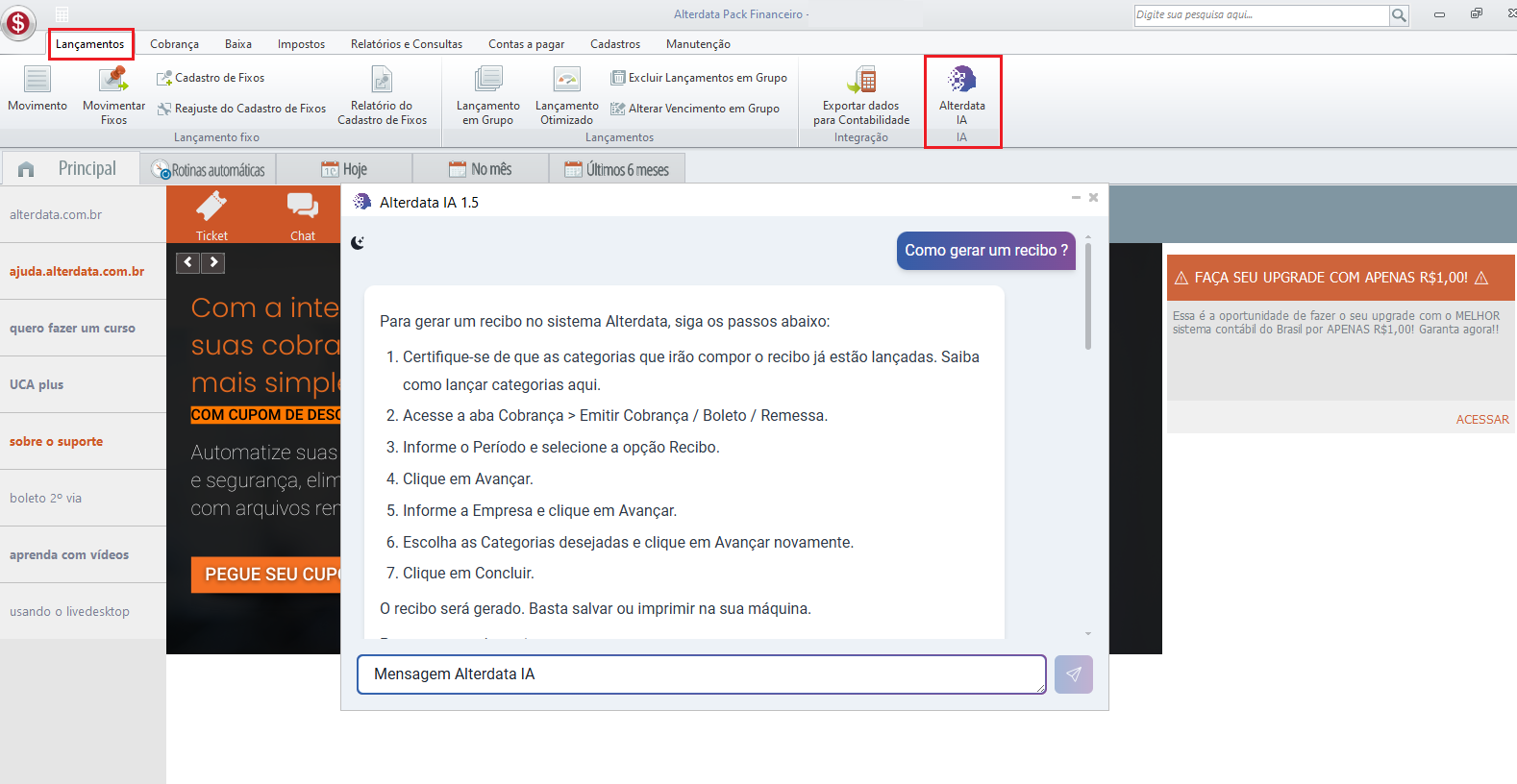Click the chat step text 'Clique em Avançar.'
Image resolution: width=1517 pixels, height=784 pixels.
click(x=468, y=479)
